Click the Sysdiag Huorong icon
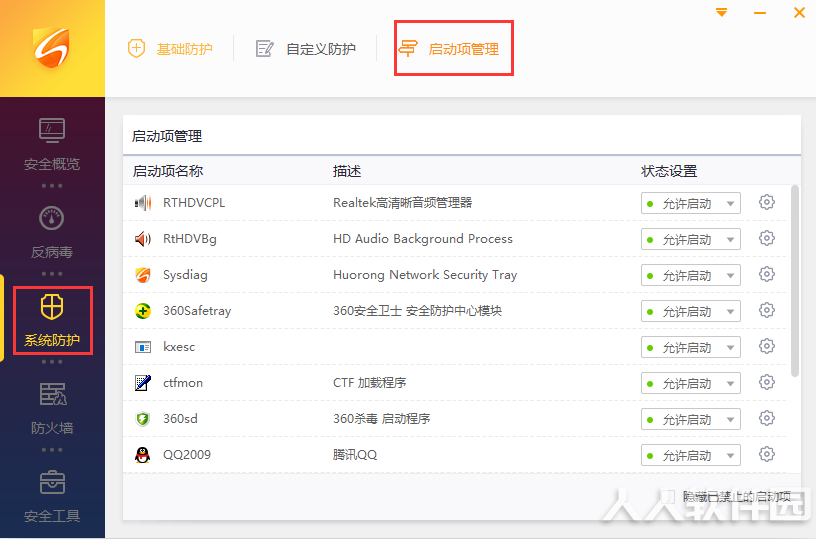The width and height of the screenshot is (816, 539). [x=143, y=275]
